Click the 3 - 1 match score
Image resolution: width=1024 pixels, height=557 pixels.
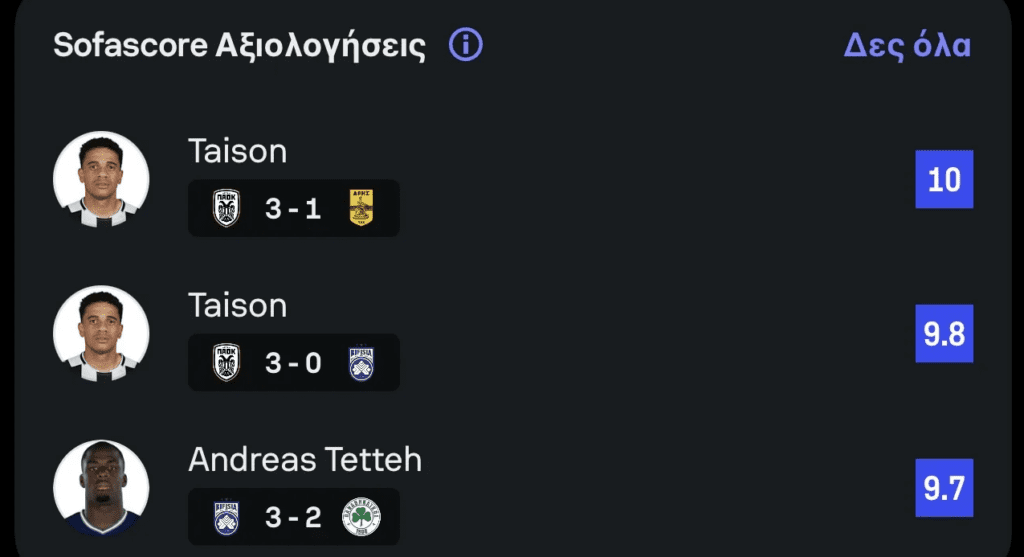293,208
